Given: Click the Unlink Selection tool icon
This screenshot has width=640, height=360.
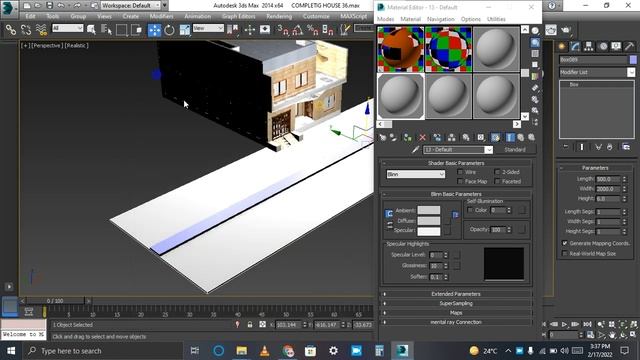Looking at the screenshot, I should 26,30.
